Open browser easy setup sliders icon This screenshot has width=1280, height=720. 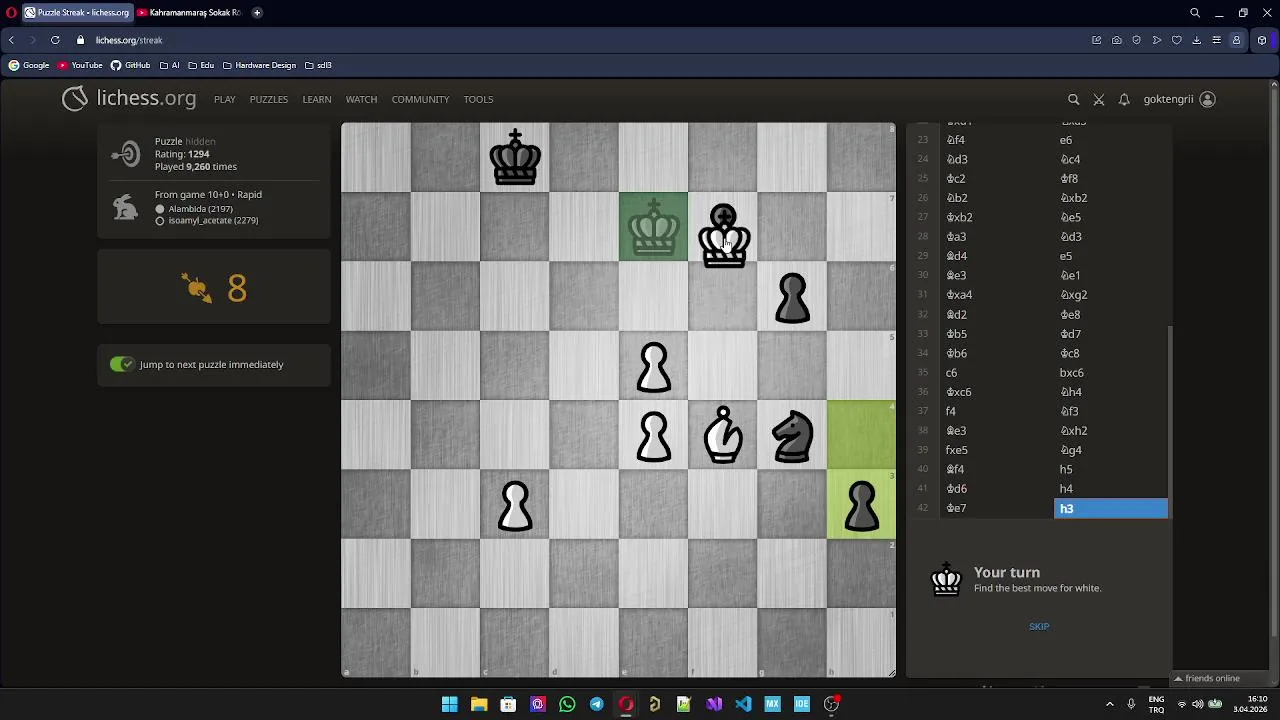1217,40
